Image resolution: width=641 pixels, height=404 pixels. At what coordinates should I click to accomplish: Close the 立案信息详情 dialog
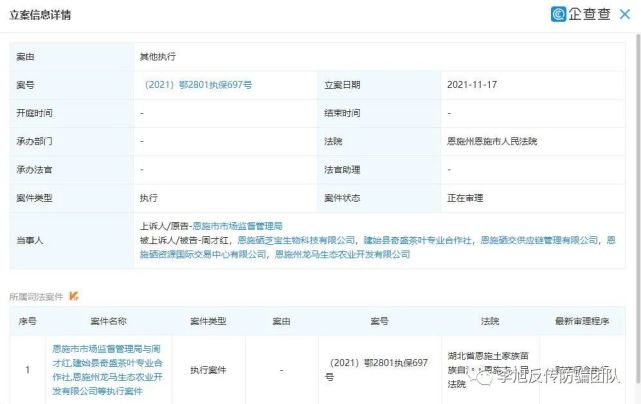coord(625,15)
